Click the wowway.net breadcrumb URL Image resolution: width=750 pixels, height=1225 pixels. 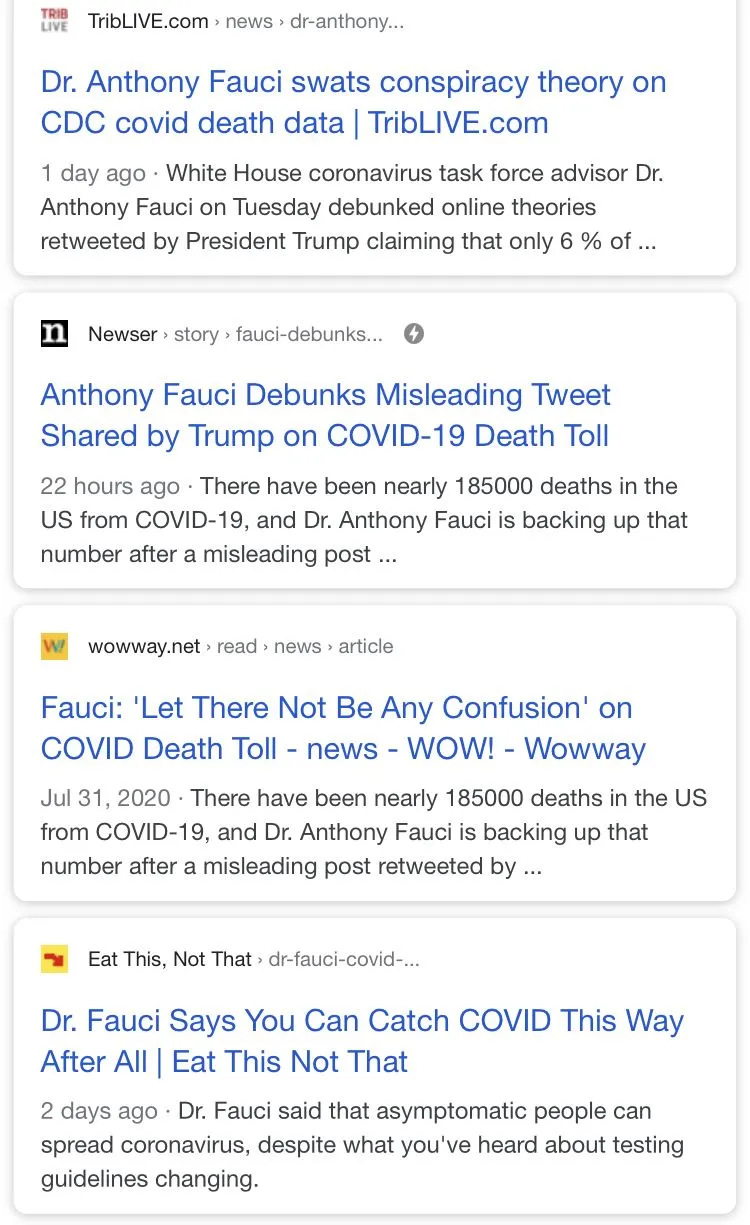(240, 646)
